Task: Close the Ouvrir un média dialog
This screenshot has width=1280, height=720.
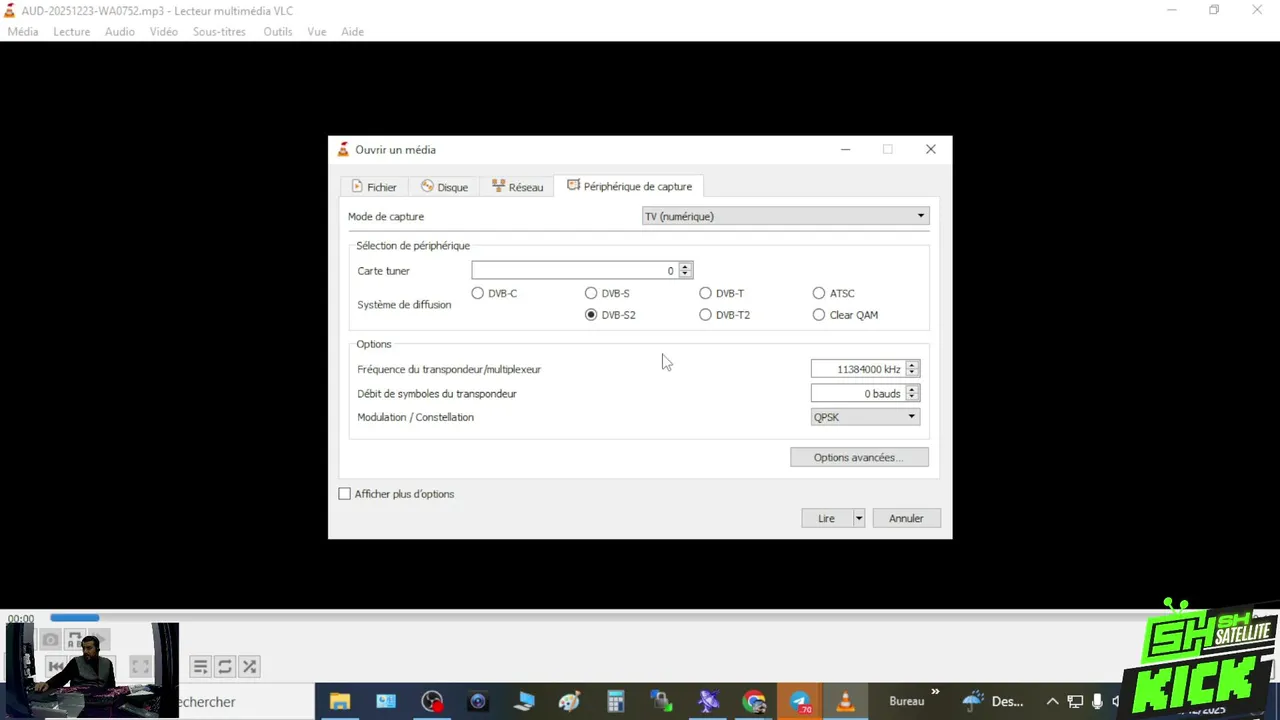Action: click(931, 149)
